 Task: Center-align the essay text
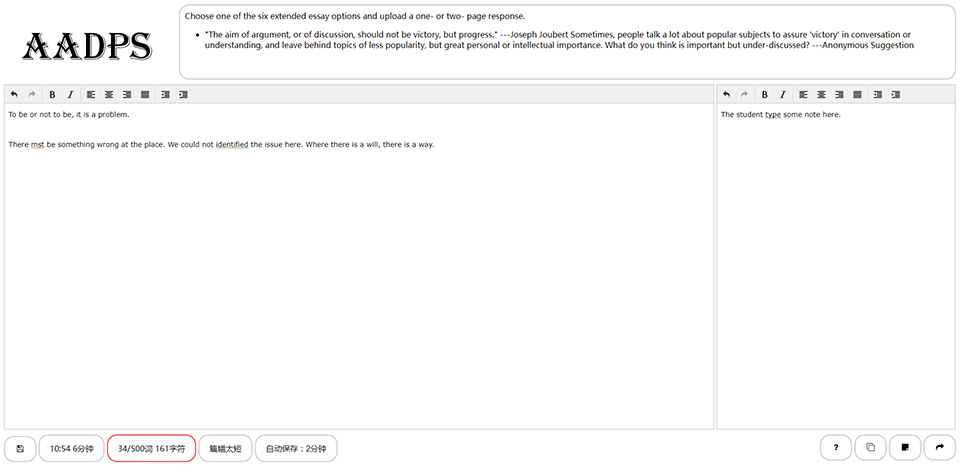click(x=109, y=95)
